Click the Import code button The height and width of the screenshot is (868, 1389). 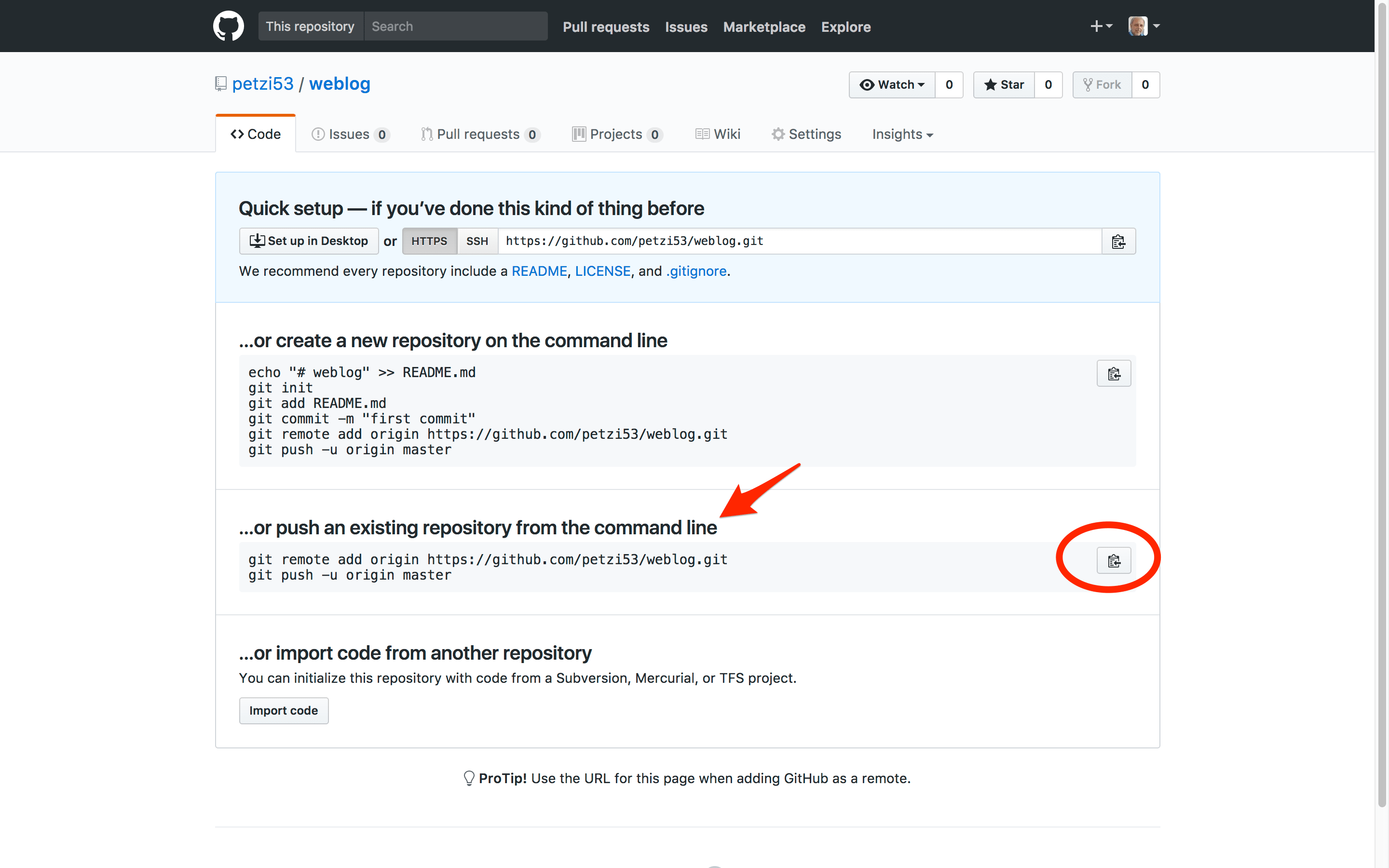click(284, 711)
